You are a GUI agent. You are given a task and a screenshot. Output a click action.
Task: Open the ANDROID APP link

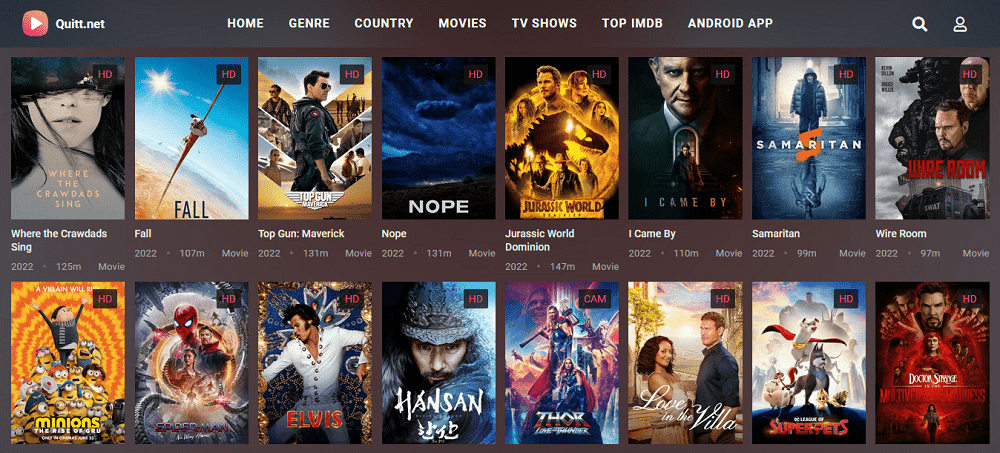coord(730,24)
